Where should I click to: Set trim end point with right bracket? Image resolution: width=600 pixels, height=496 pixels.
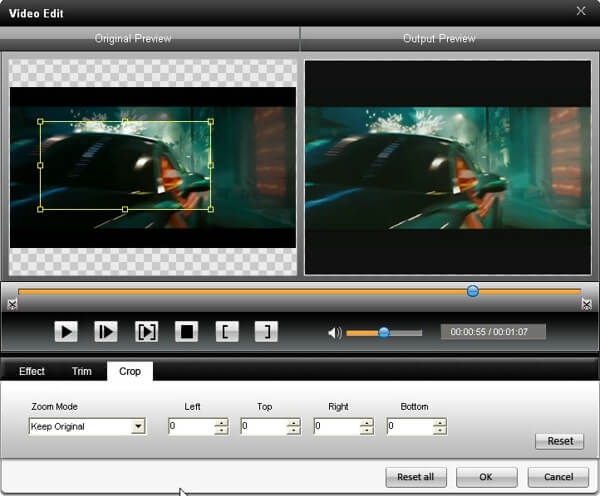[266, 331]
